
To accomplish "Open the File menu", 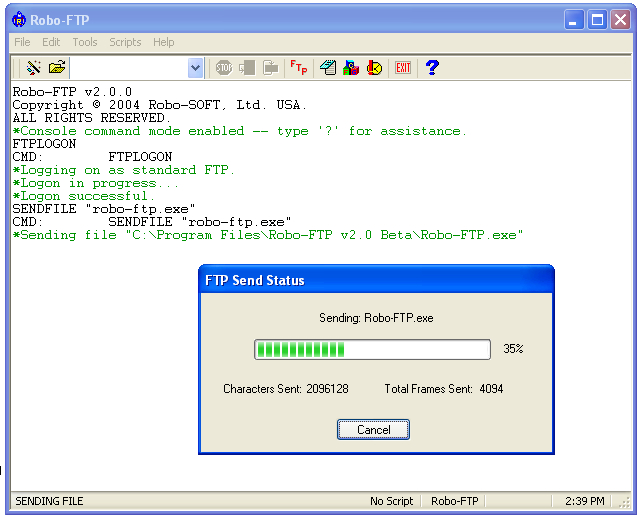I will (22, 42).
